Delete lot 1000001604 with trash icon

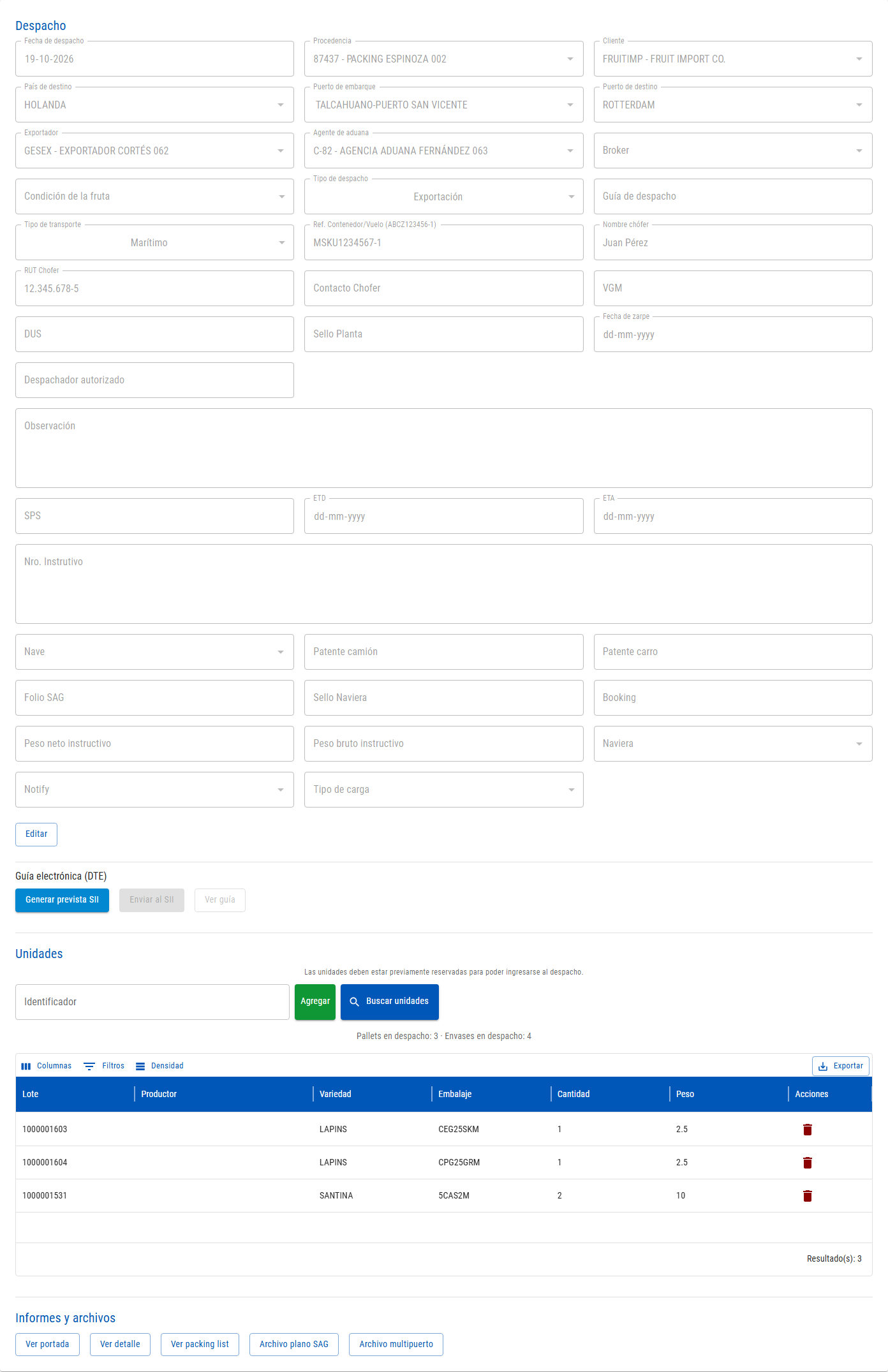pos(807,1163)
